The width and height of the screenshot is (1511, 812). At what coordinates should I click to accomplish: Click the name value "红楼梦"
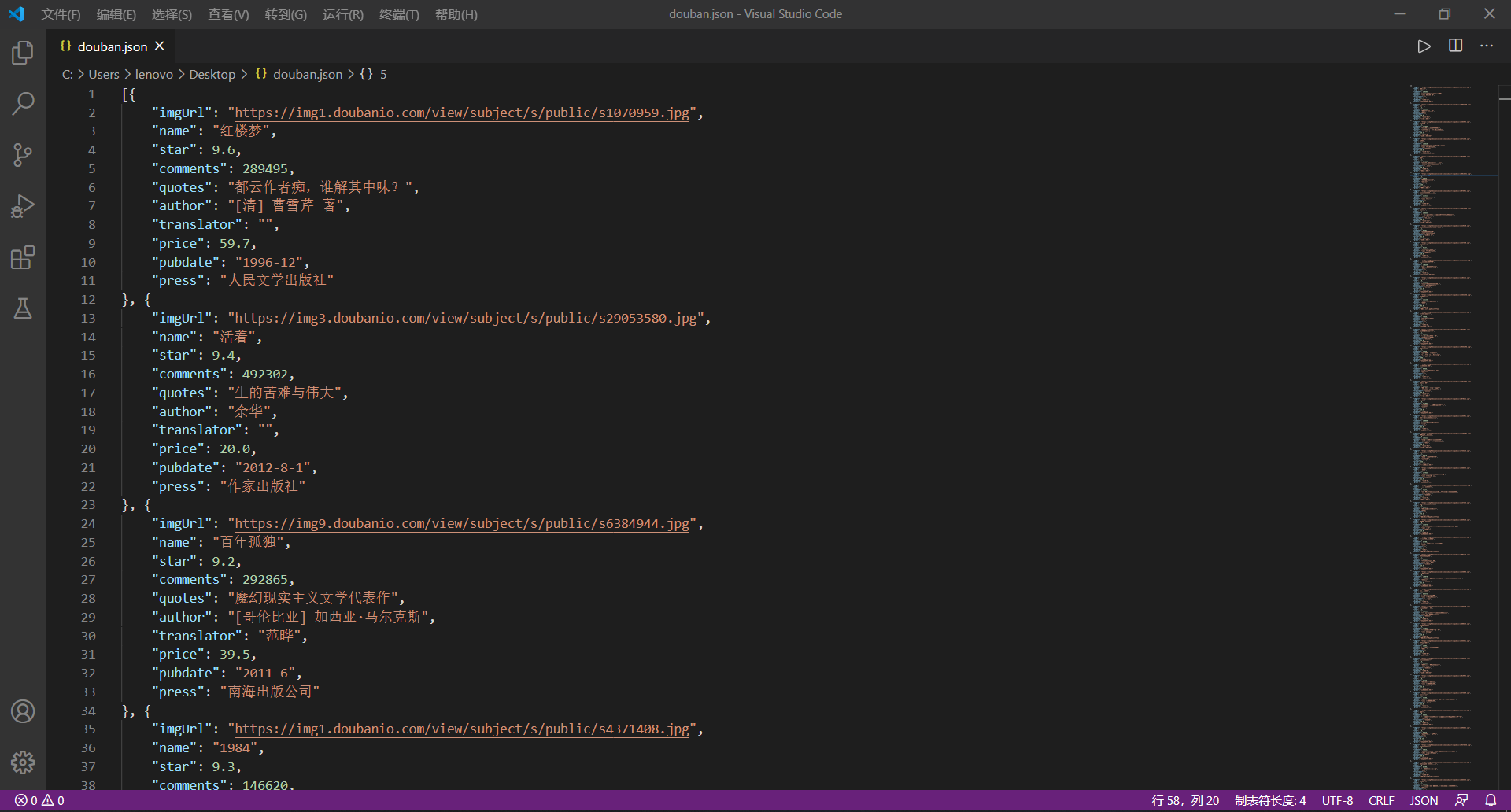coord(241,131)
